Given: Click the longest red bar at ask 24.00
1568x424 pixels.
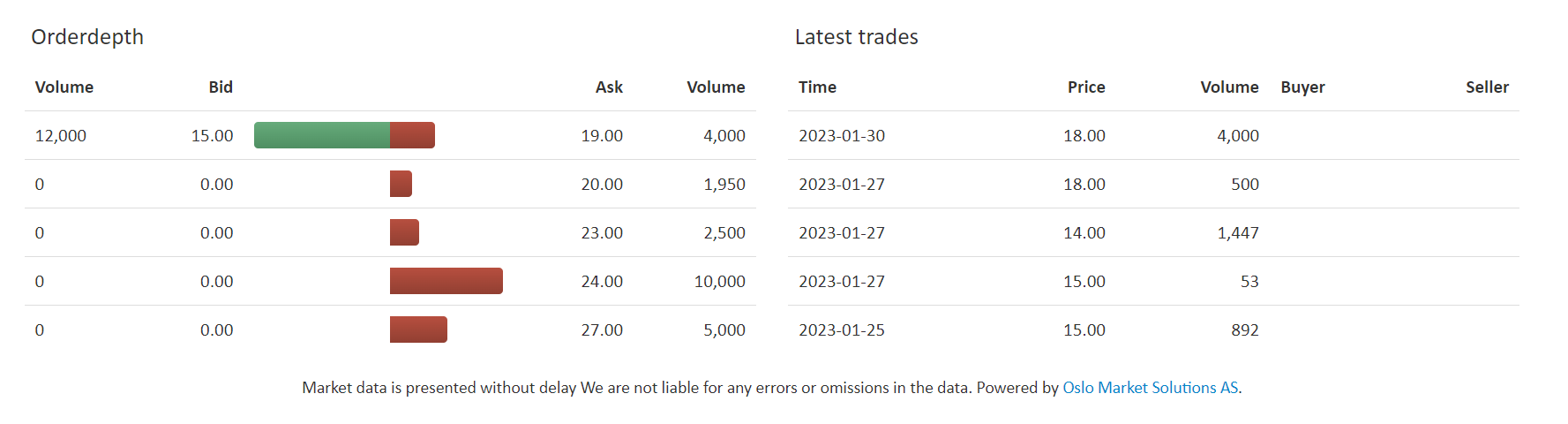Looking at the screenshot, I should (x=446, y=281).
